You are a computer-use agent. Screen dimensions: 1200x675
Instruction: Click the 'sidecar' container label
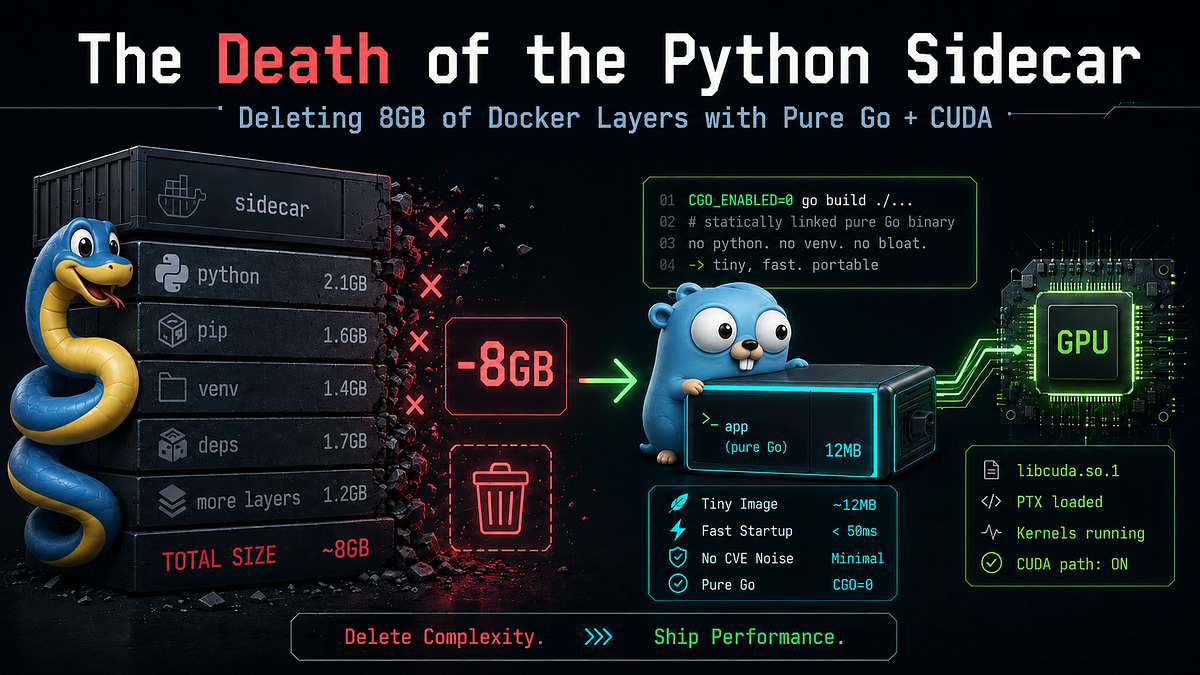[272, 205]
